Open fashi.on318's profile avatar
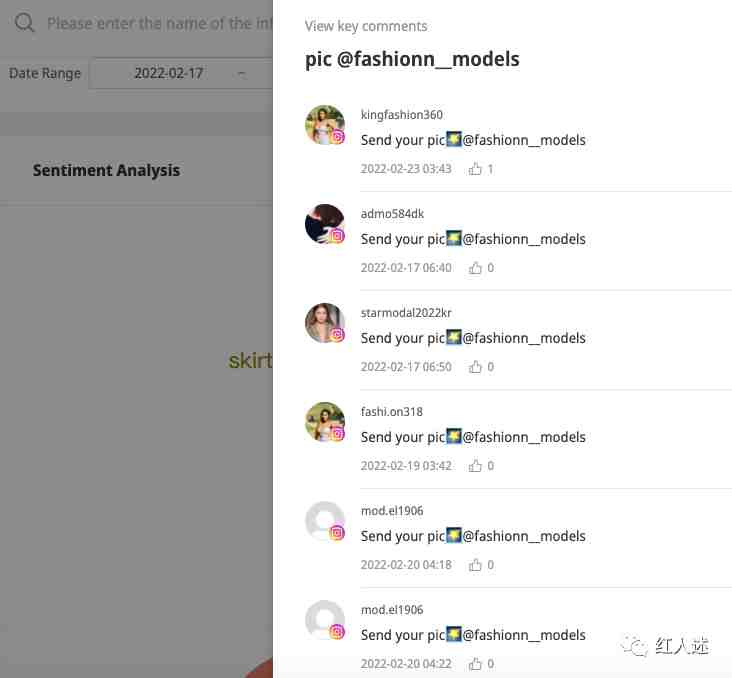Viewport: 732px width, 678px height. [x=325, y=422]
